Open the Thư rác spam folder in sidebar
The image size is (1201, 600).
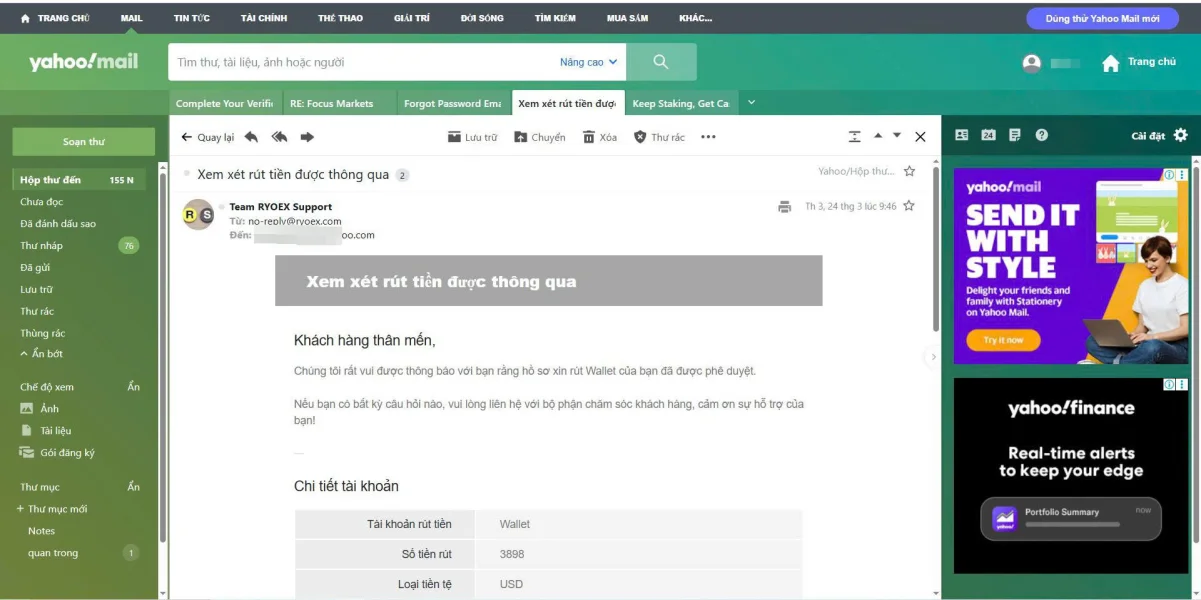click(x=37, y=312)
